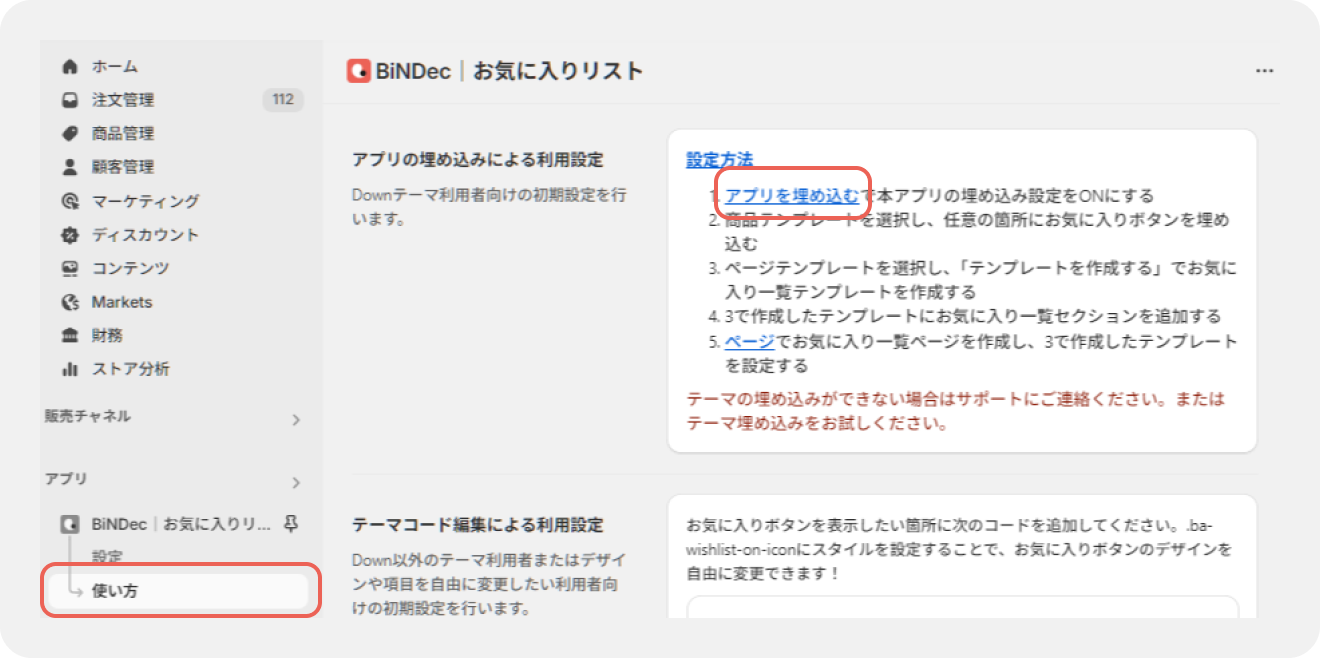Follow the アプリを埋め込む link in step 1

pyautogui.click(x=792, y=195)
